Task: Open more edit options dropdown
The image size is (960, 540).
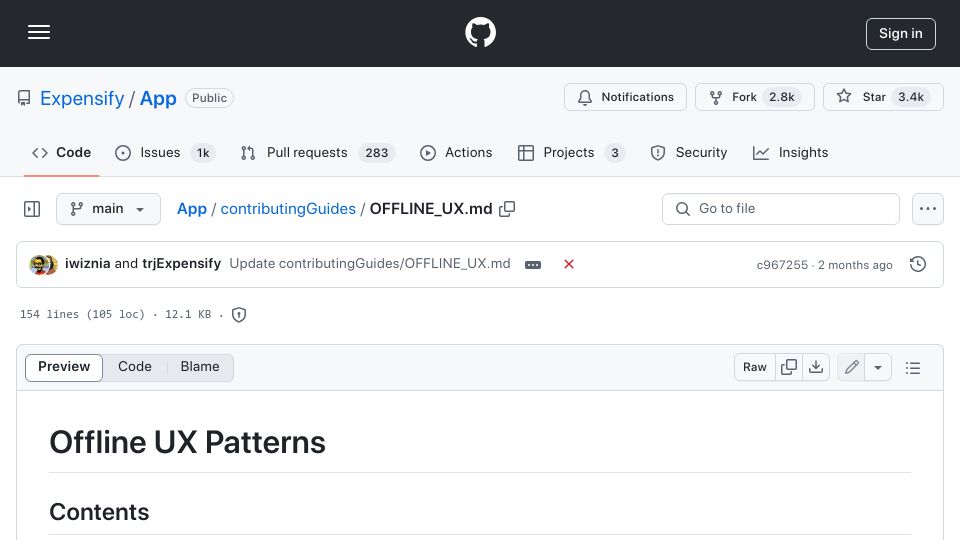Action: click(878, 367)
